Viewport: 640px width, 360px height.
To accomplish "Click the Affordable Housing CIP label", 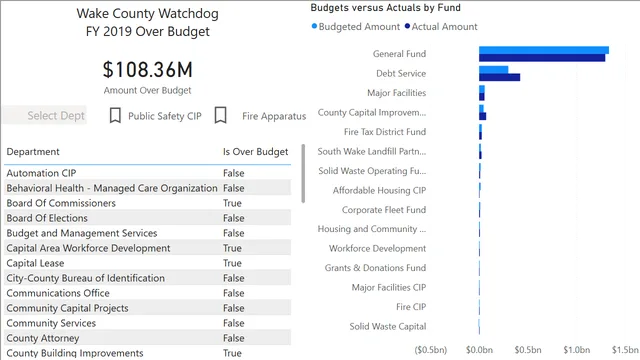I will (379, 191).
